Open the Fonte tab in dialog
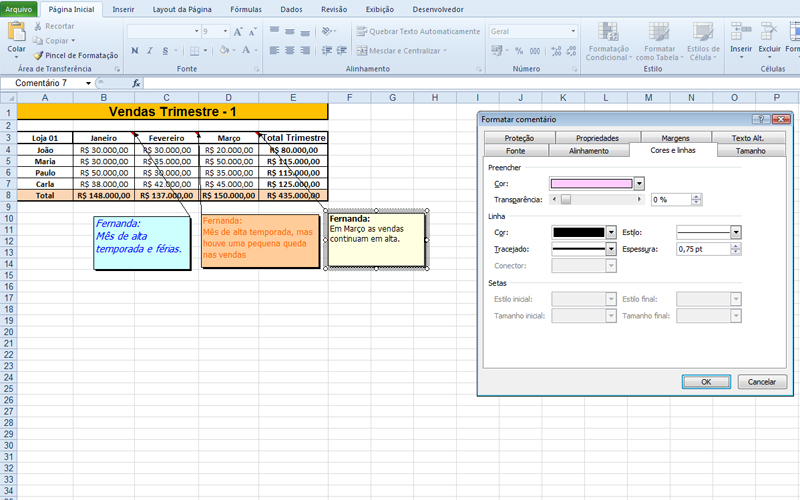 pyautogui.click(x=515, y=151)
